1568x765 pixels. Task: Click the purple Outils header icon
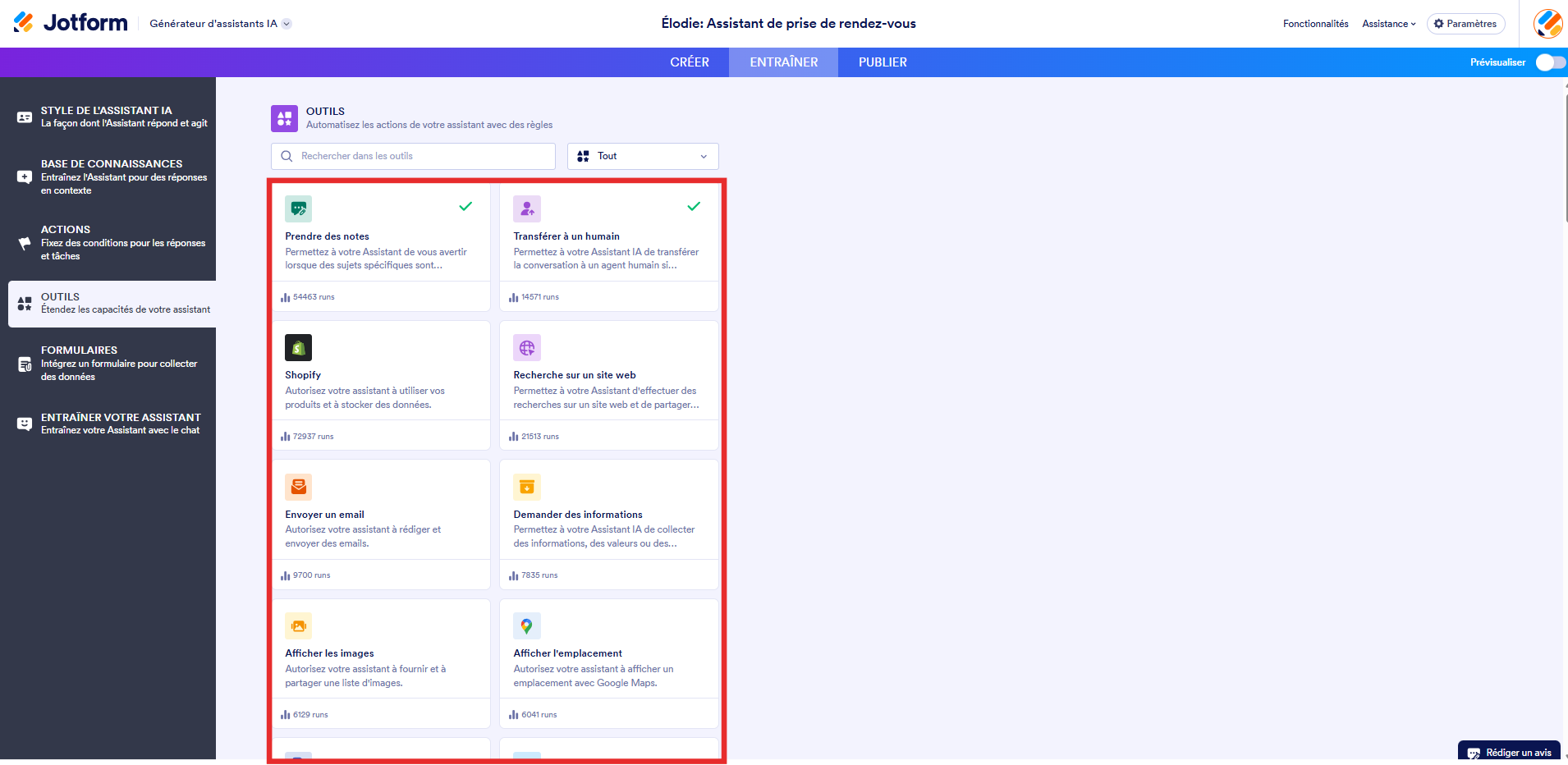pos(284,118)
